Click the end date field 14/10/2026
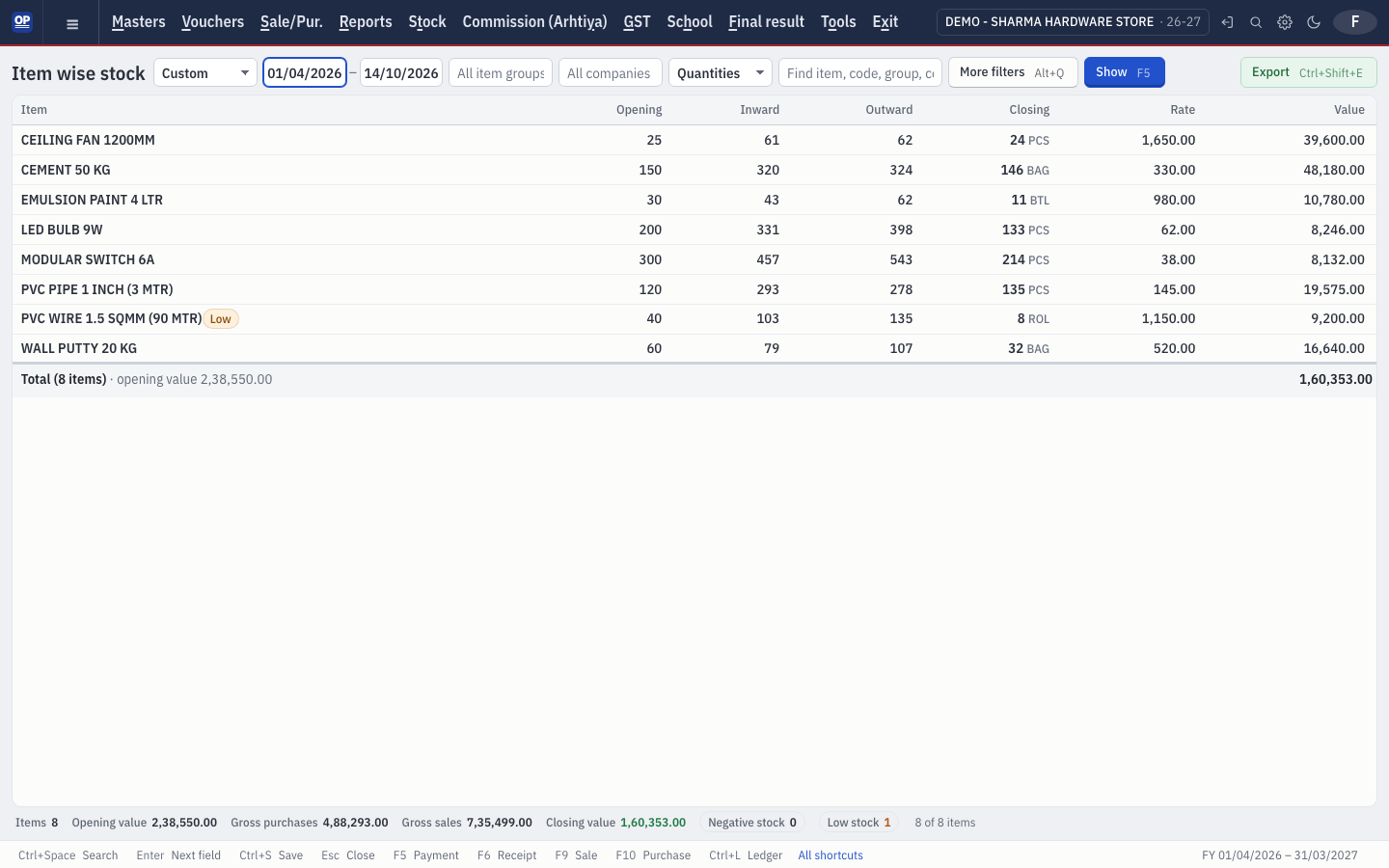The width and height of the screenshot is (1389, 868). click(x=401, y=73)
